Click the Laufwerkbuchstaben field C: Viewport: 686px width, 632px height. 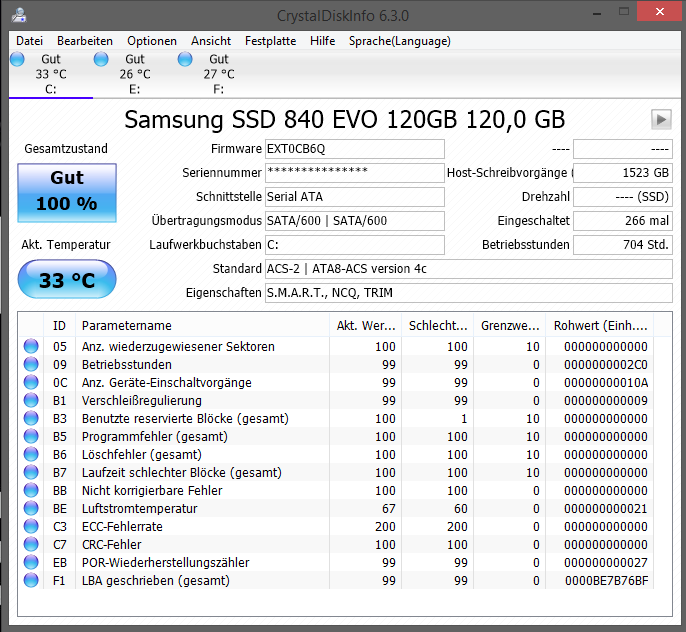[x=355, y=244]
